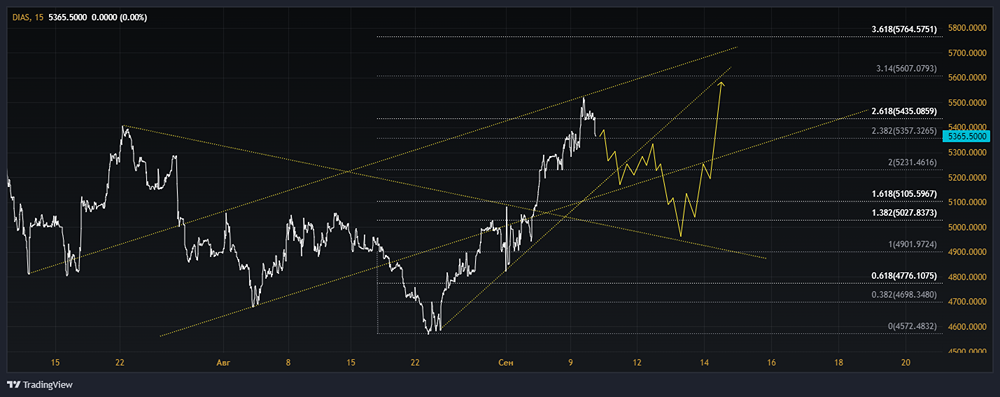Click the 2.382(5357.3265) Fibonacci level label

pyautogui.click(x=904, y=131)
